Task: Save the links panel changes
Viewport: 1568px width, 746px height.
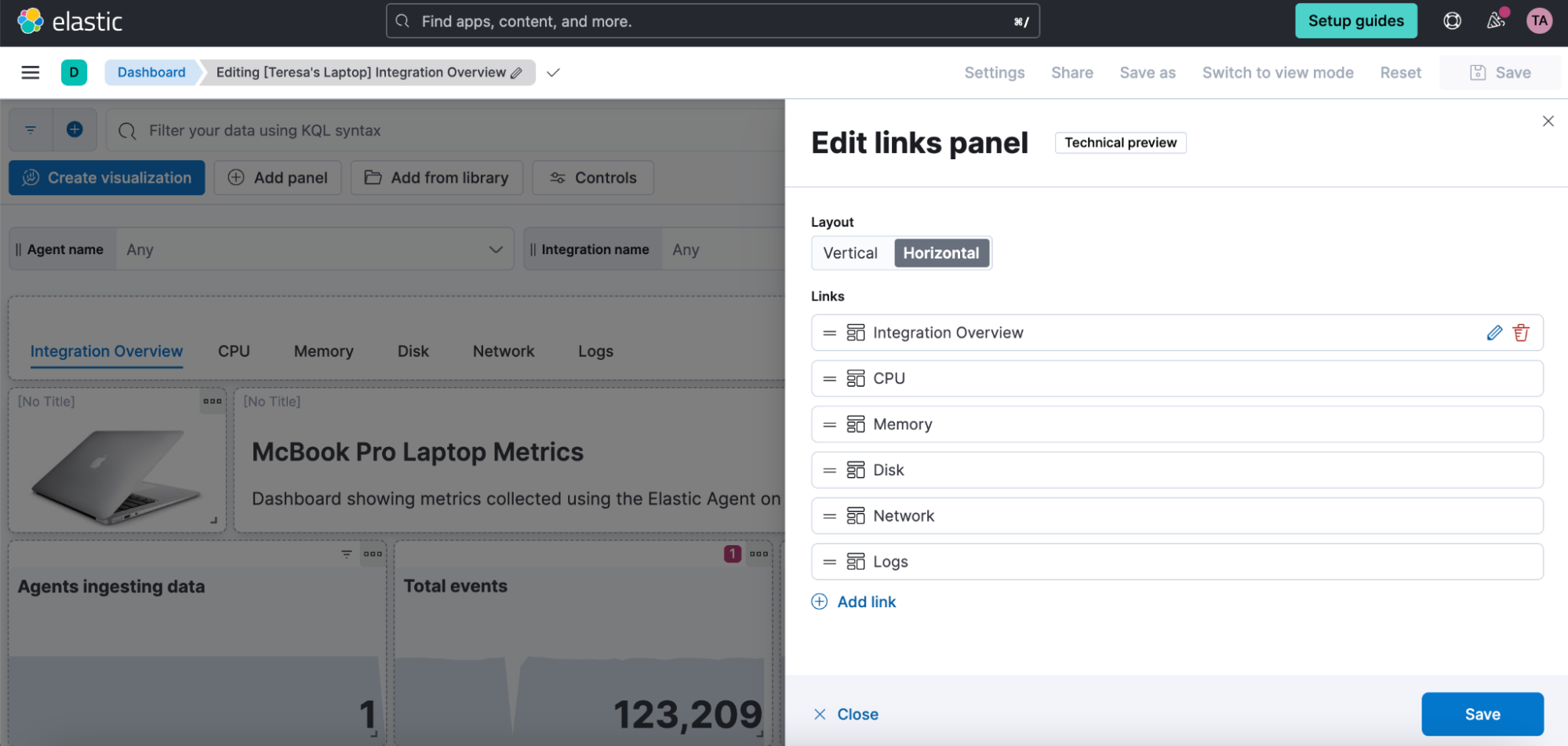Action: point(1482,714)
